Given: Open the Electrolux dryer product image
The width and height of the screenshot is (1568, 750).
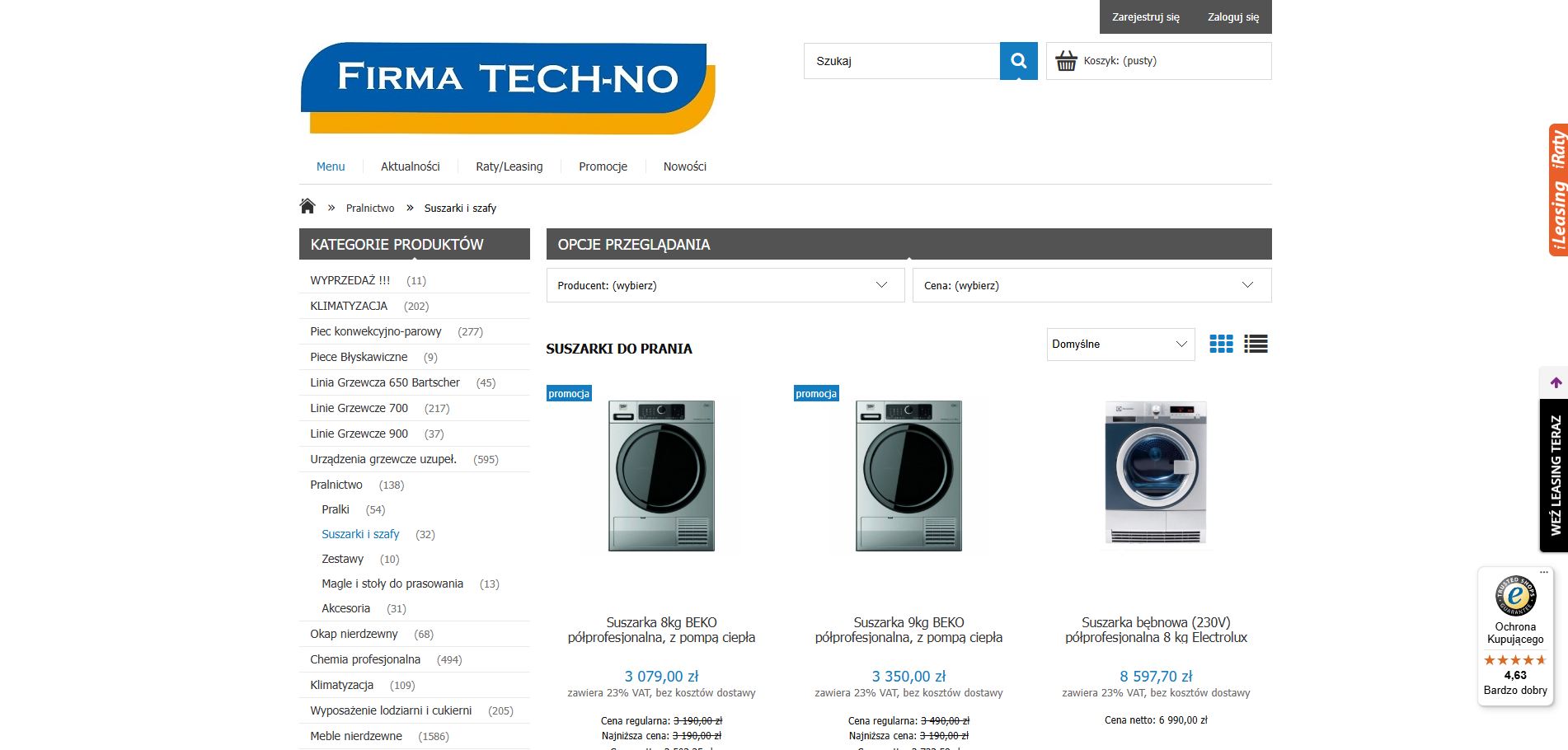Looking at the screenshot, I should (x=1156, y=473).
